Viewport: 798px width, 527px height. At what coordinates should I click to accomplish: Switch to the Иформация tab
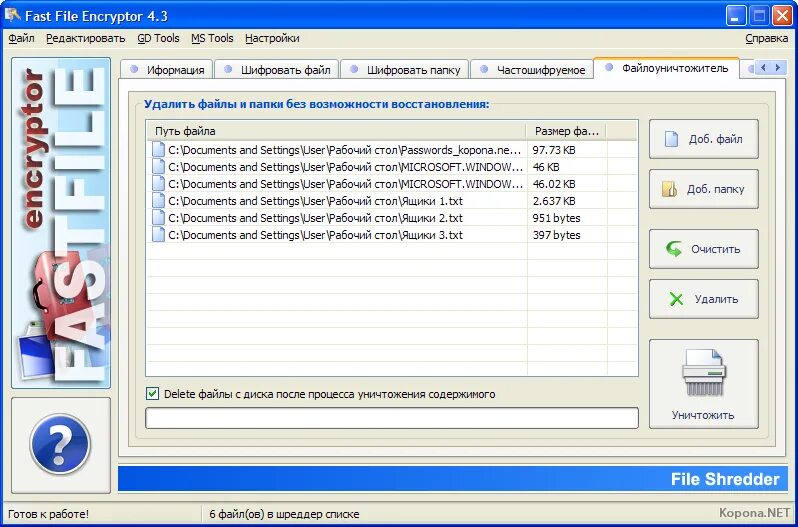(x=166, y=70)
